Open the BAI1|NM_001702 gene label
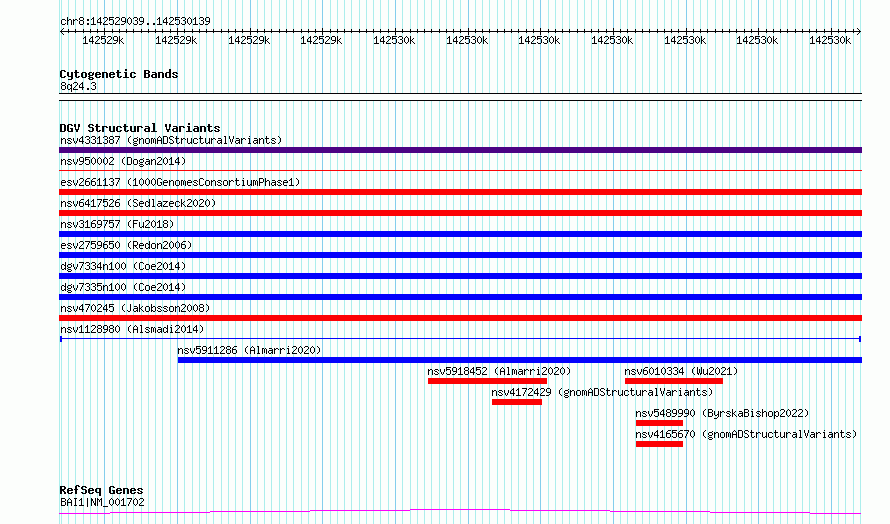The width and height of the screenshot is (890, 524). 102,502
